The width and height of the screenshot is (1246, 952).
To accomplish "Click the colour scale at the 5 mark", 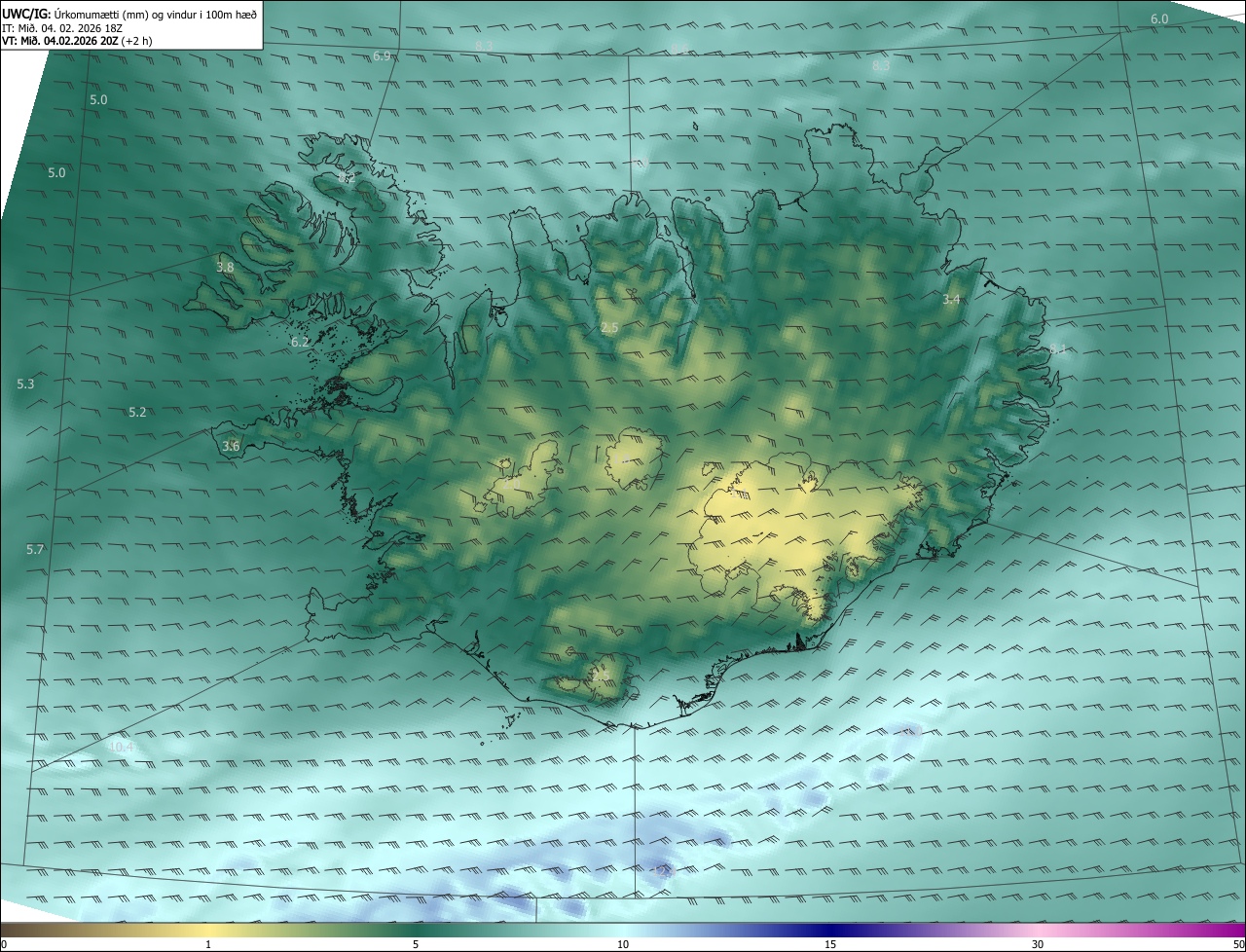I will pyautogui.click(x=416, y=944).
